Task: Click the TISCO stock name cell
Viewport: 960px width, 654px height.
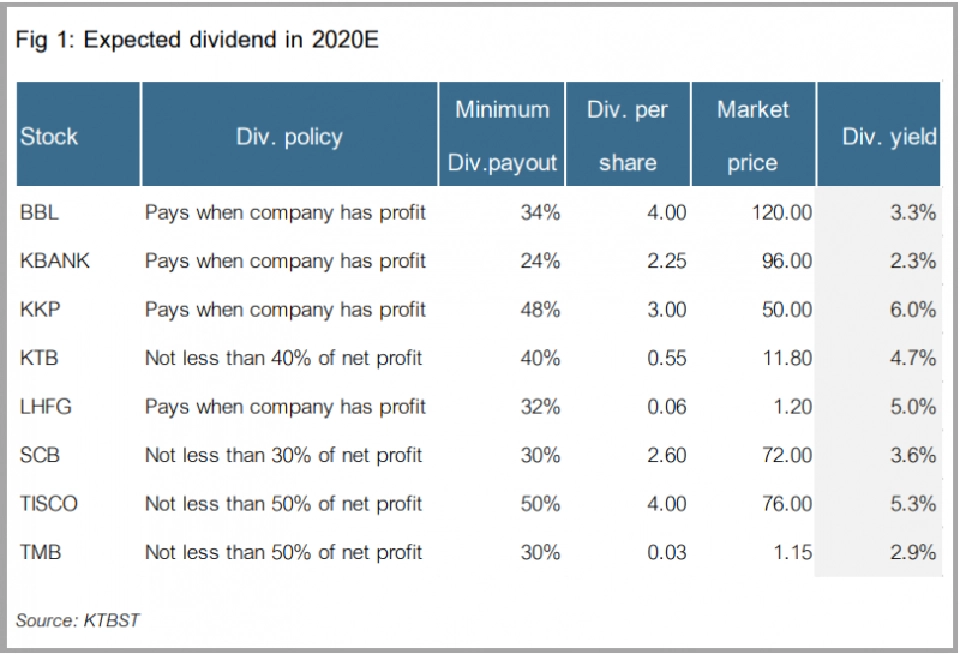Action: click(48, 504)
